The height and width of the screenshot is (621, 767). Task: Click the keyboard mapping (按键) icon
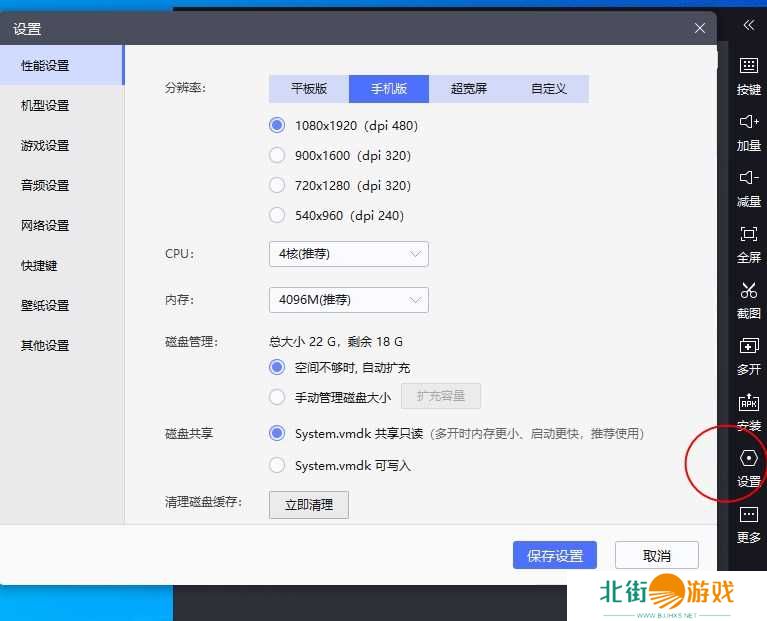(748, 66)
